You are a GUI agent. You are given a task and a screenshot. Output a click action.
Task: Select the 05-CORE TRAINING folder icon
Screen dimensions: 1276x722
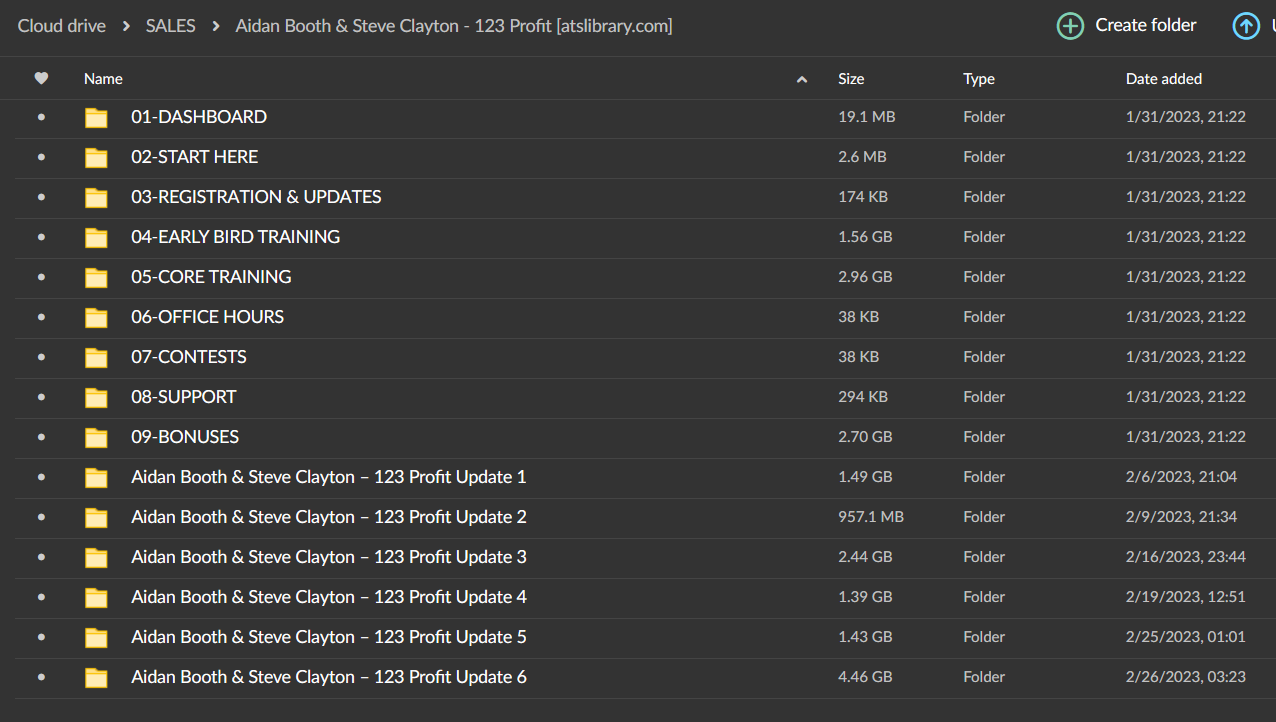96,277
